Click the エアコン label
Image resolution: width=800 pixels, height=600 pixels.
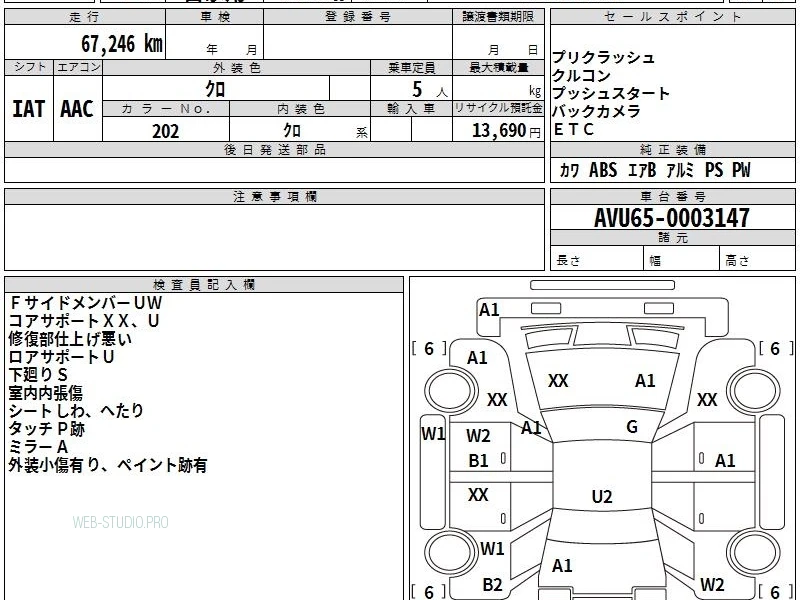(79, 67)
